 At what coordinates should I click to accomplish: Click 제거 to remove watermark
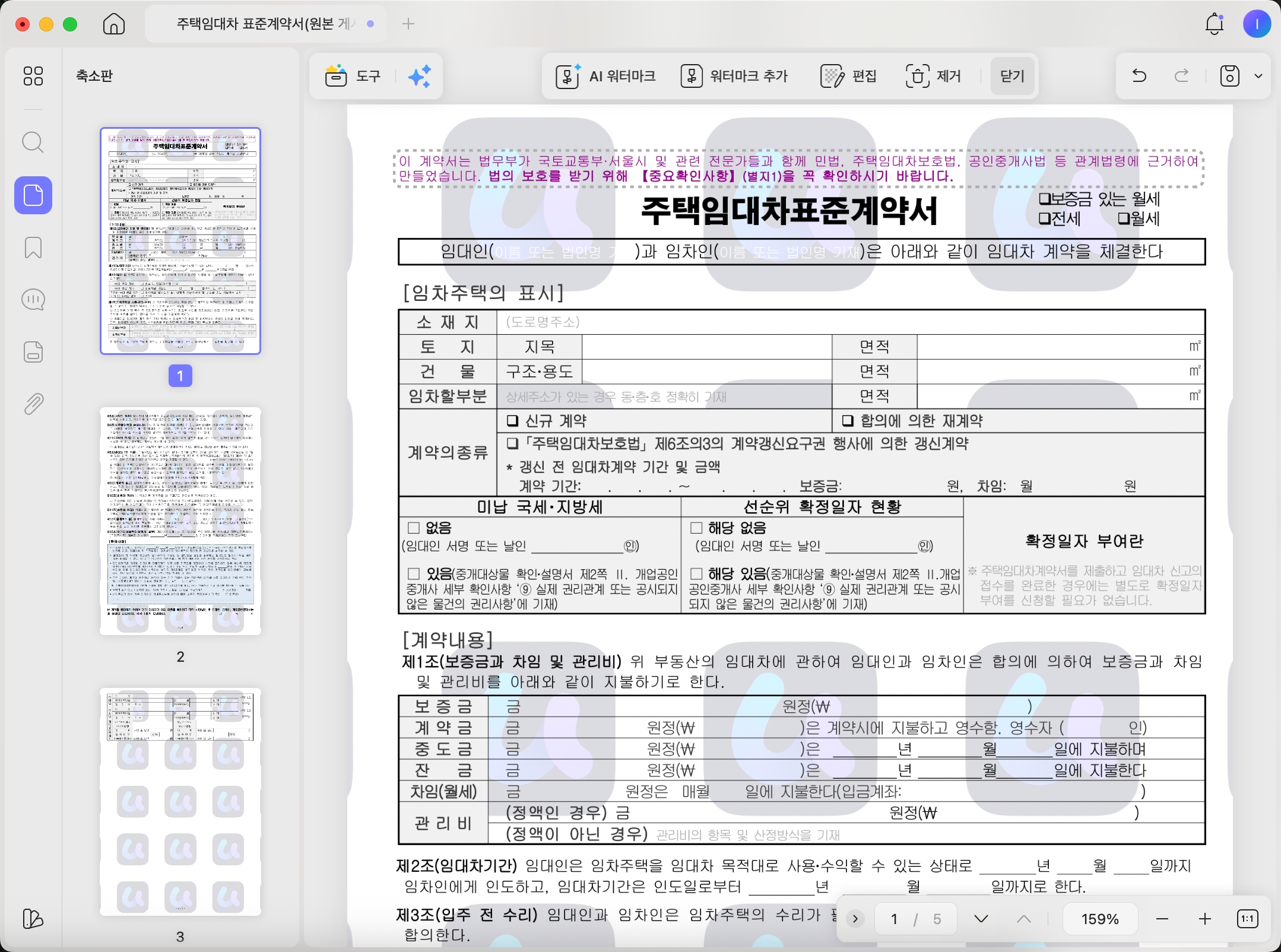(933, 76)
